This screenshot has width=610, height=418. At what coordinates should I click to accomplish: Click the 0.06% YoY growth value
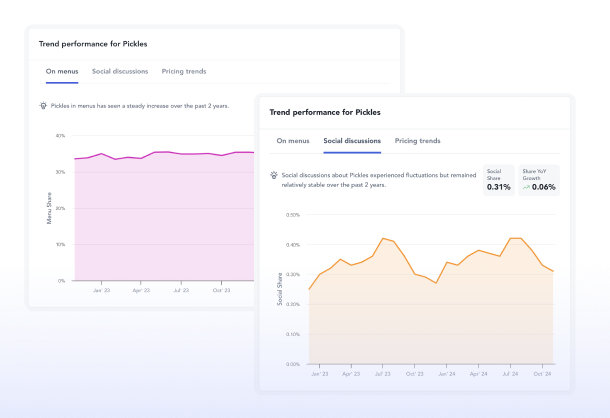(x=543, y=187)
